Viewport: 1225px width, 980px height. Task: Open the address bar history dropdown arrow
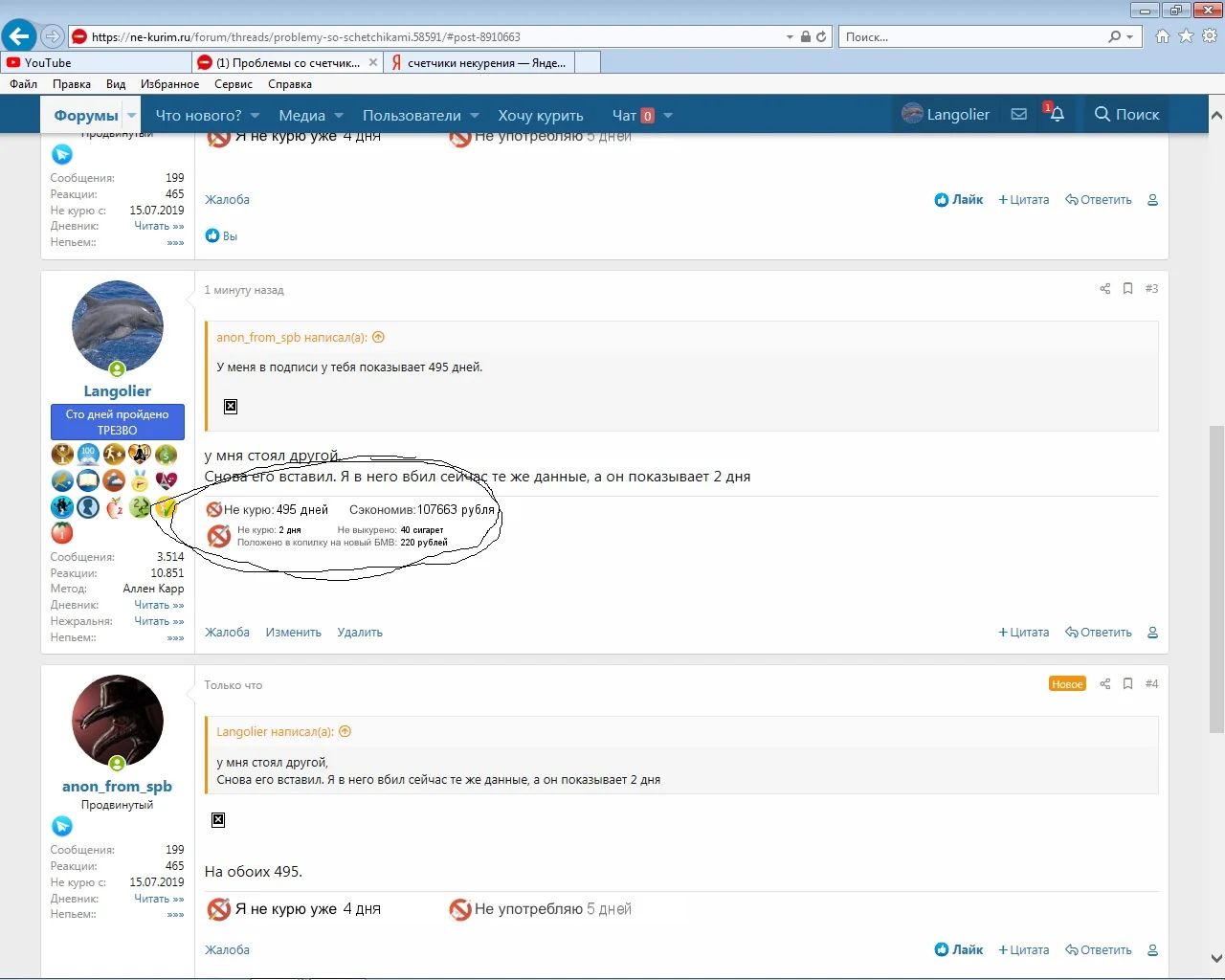pyautogui.click(x=790, y=37)
